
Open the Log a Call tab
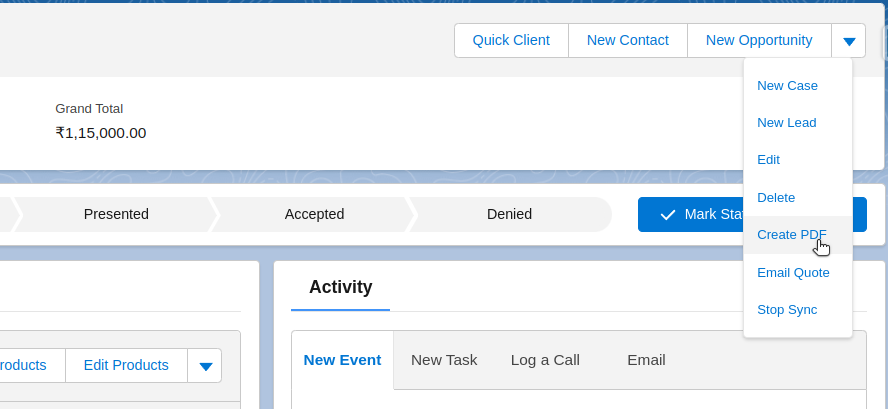[x=545, y=360]
